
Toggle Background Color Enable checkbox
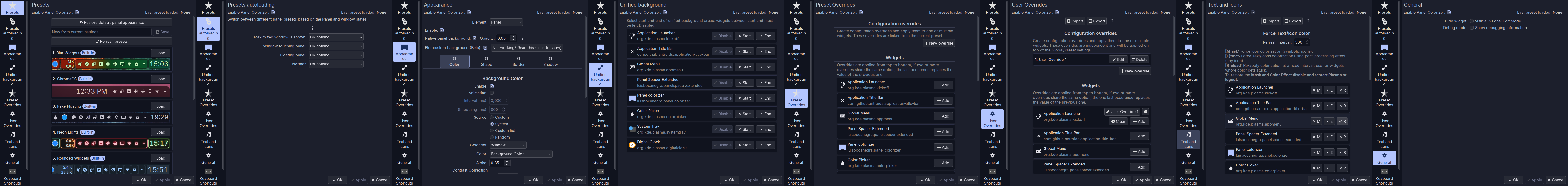coord(492,86)
